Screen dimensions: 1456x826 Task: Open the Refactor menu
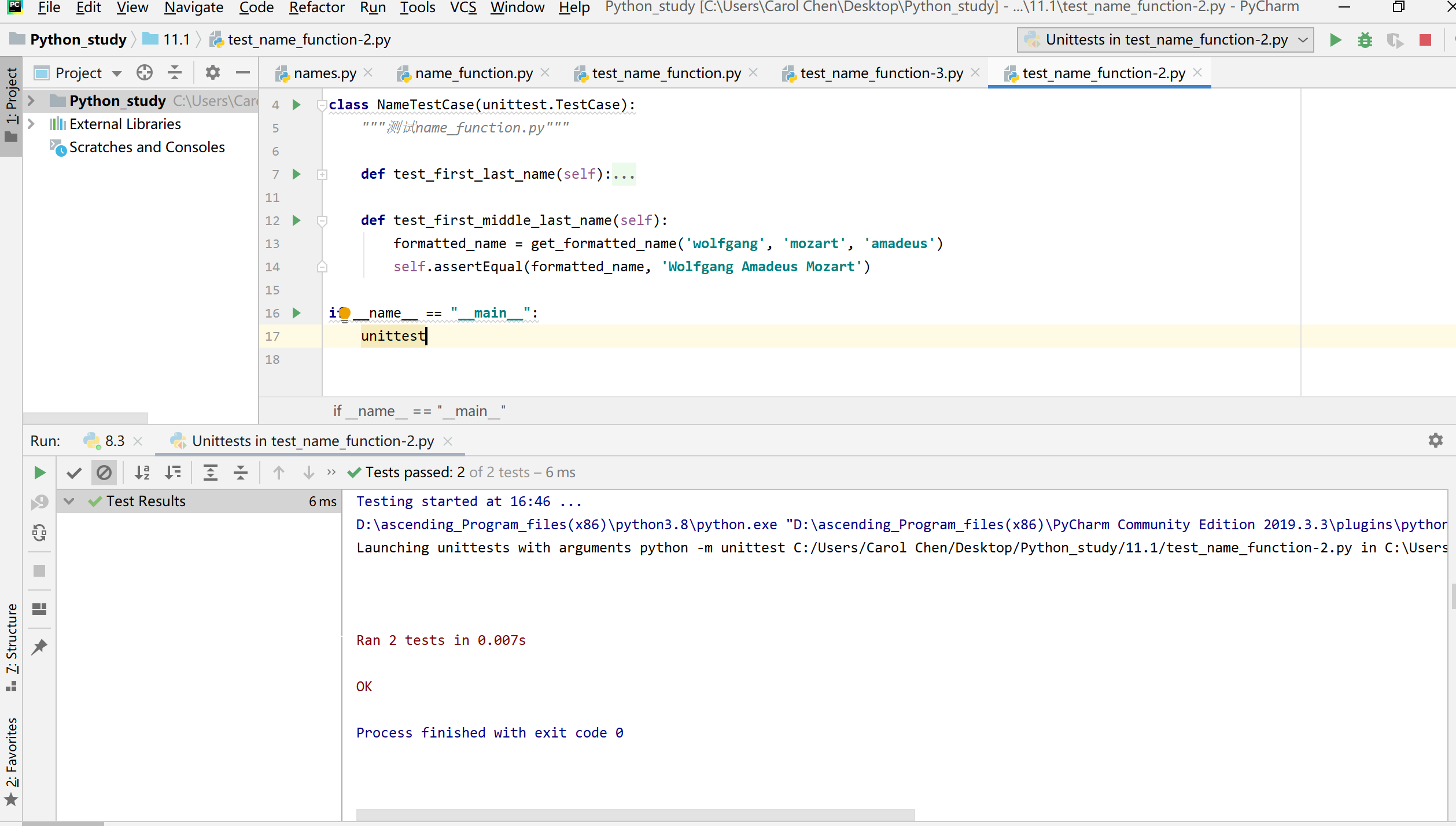pyautogui.click(x=316, y=8)
